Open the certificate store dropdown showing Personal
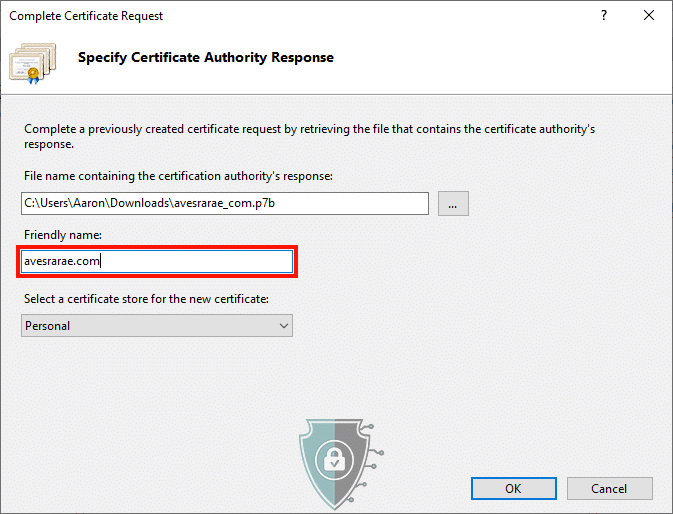The image size is (673, 514). coord(156,325)
